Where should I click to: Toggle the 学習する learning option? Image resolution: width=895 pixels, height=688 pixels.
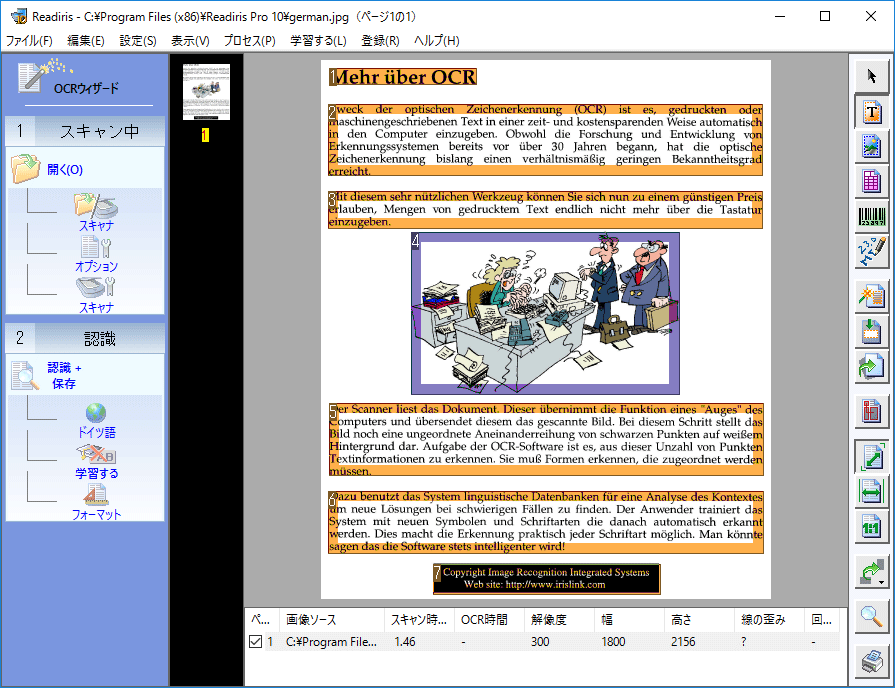[96, 462]
